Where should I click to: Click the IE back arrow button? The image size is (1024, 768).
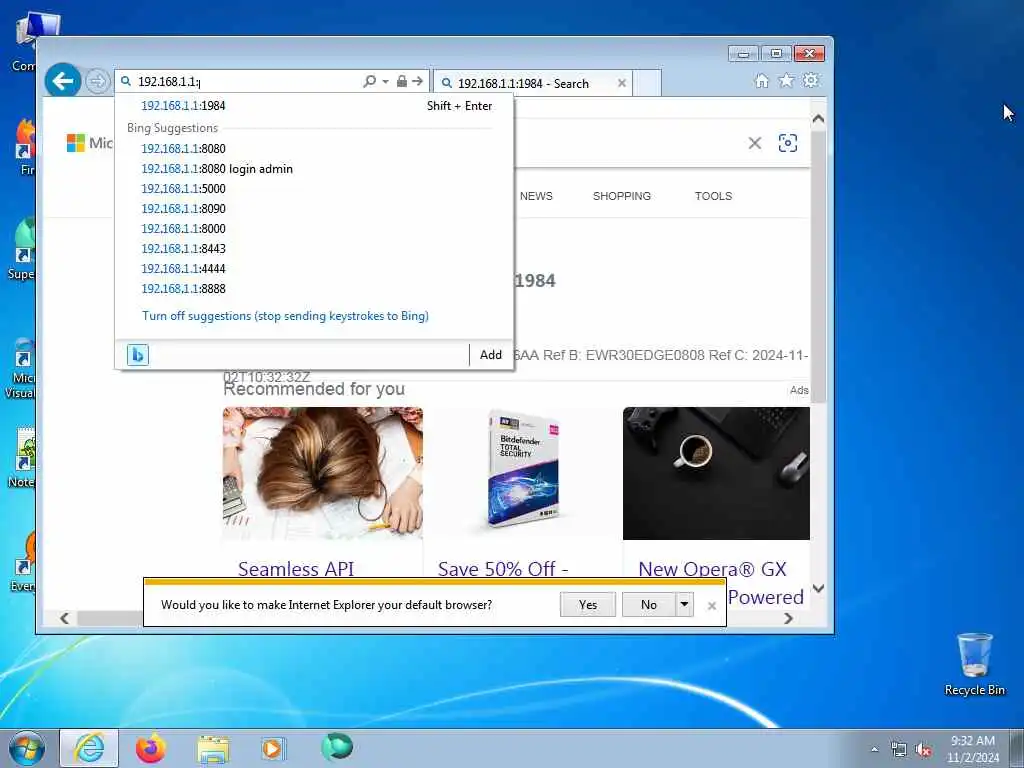tap(63, 81)
